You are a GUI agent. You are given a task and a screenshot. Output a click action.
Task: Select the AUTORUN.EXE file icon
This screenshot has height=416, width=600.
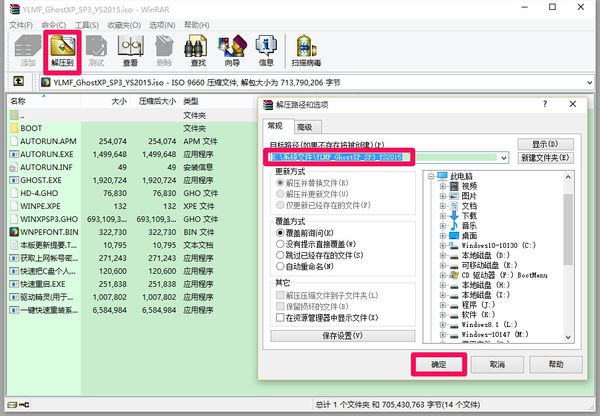[x=14, y=154]
